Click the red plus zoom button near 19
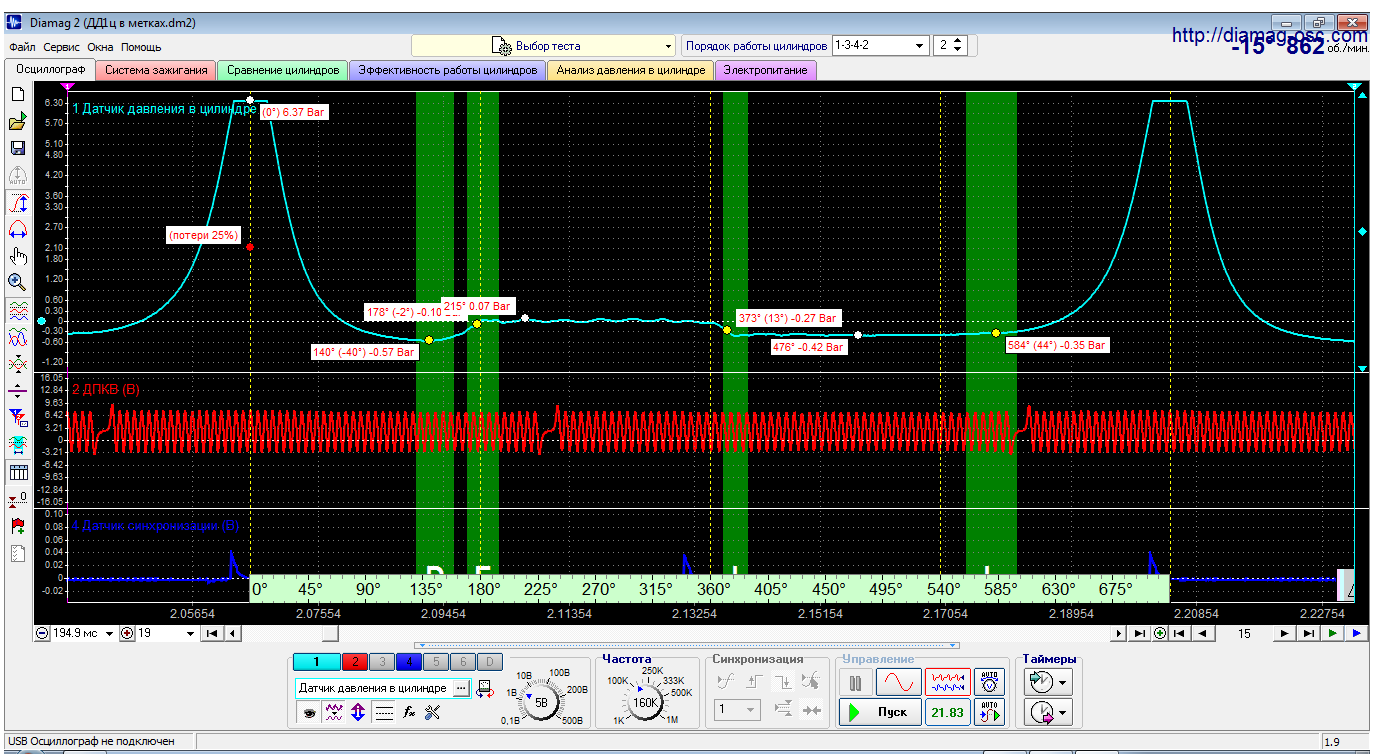This screenshot has height=754, width=1382. click(x=126, y=633)
